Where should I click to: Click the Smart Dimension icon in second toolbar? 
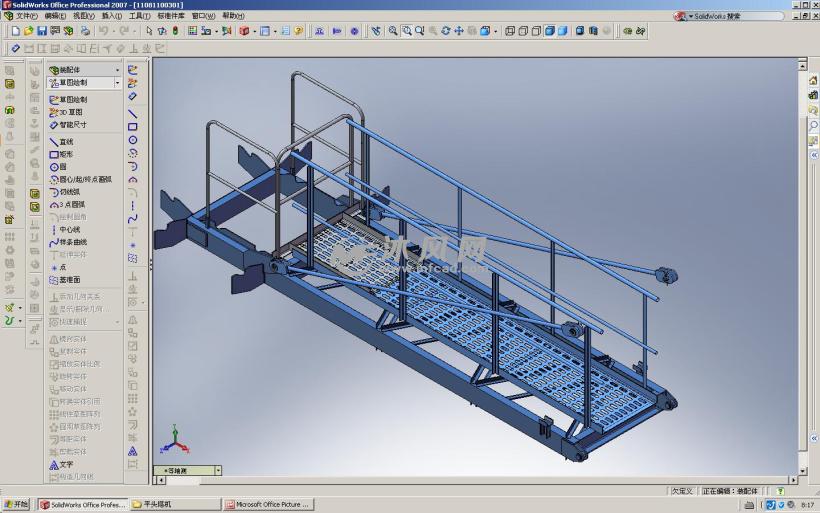click(16, 49)
